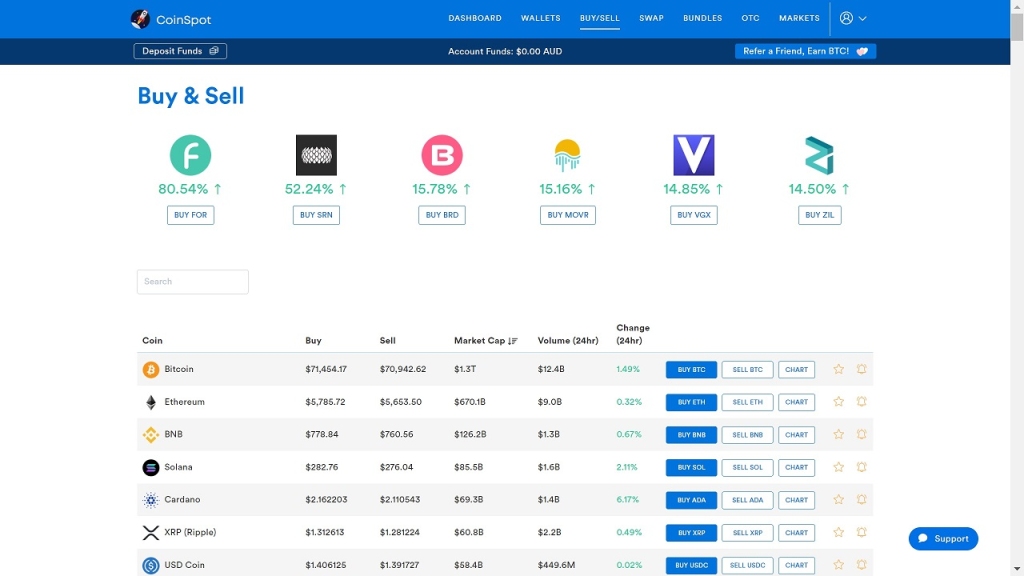Click the scrollbar down arrow

[1017, 569]
